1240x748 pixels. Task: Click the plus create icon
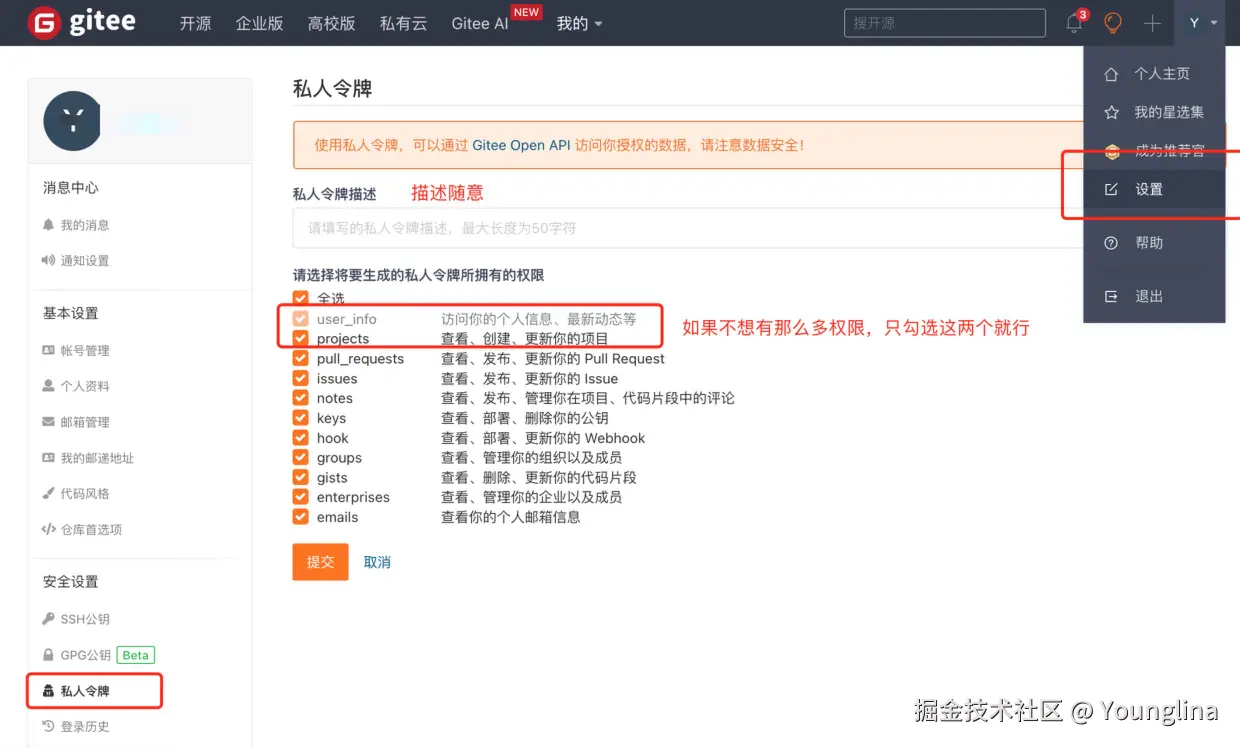point(1152,23)
